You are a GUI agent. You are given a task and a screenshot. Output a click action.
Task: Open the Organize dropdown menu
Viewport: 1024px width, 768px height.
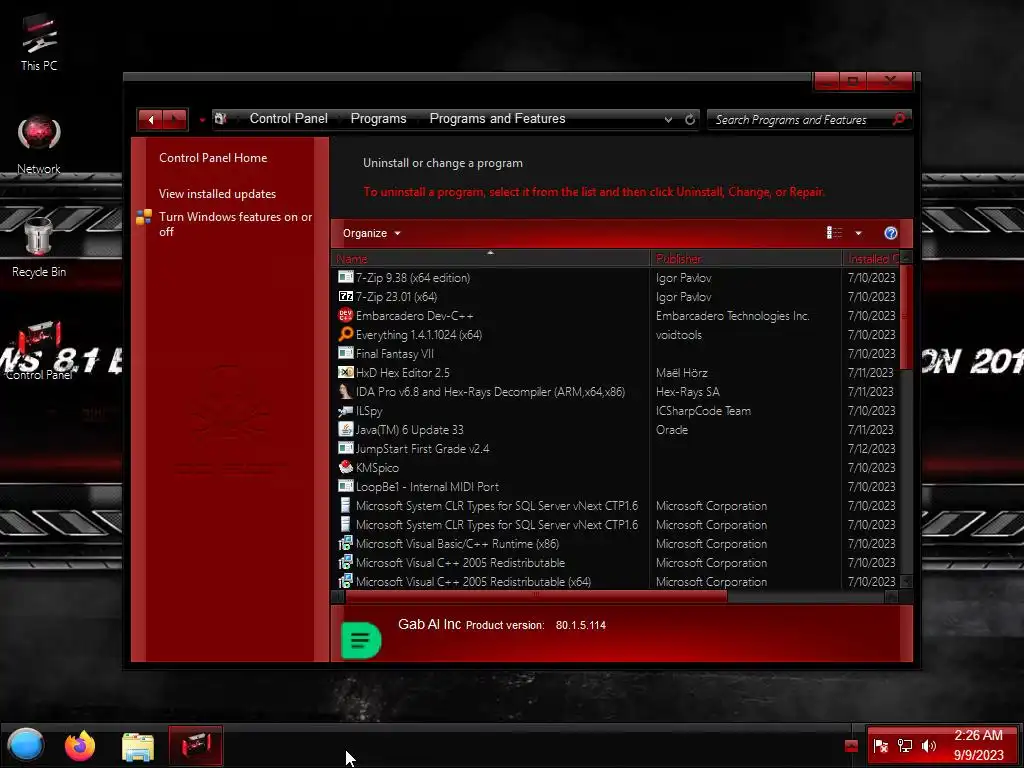(x=372, y=233)
